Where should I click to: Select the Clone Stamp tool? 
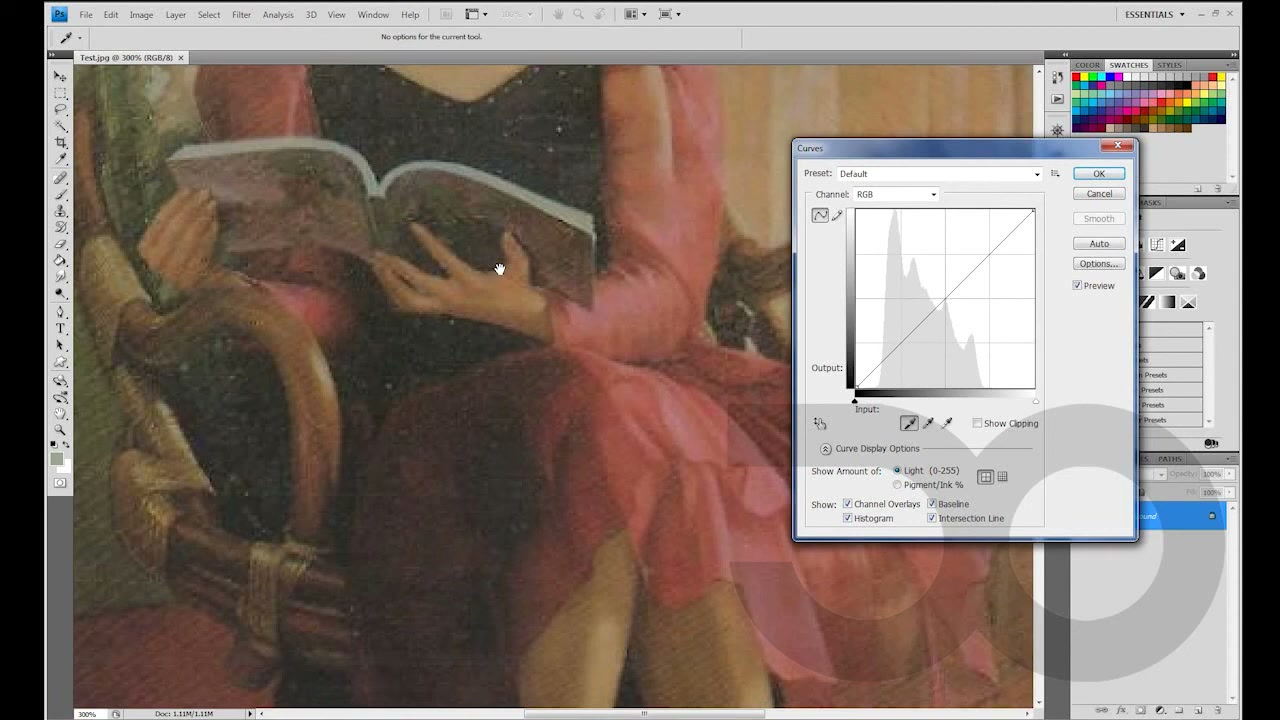point(60,211)
